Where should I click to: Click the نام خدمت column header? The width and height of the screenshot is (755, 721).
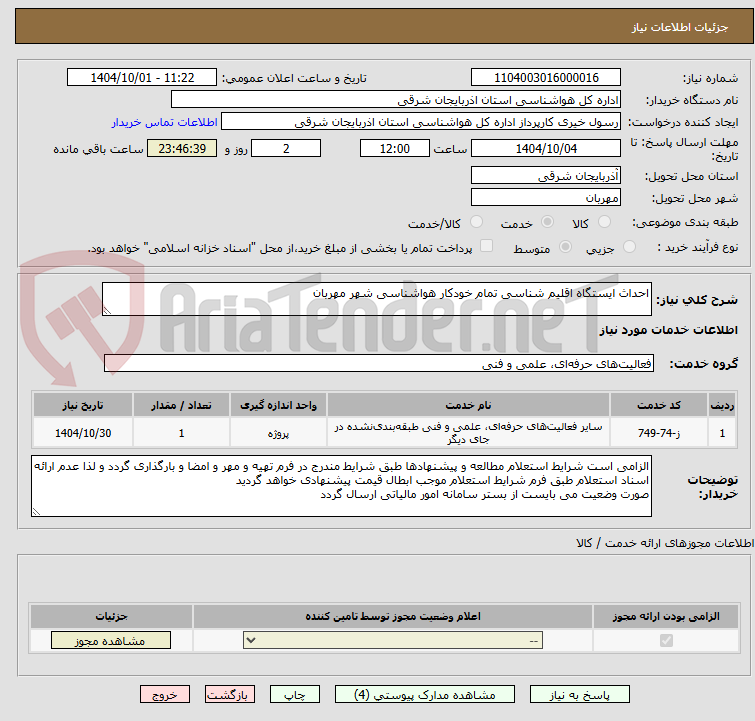tap(469, 405)
